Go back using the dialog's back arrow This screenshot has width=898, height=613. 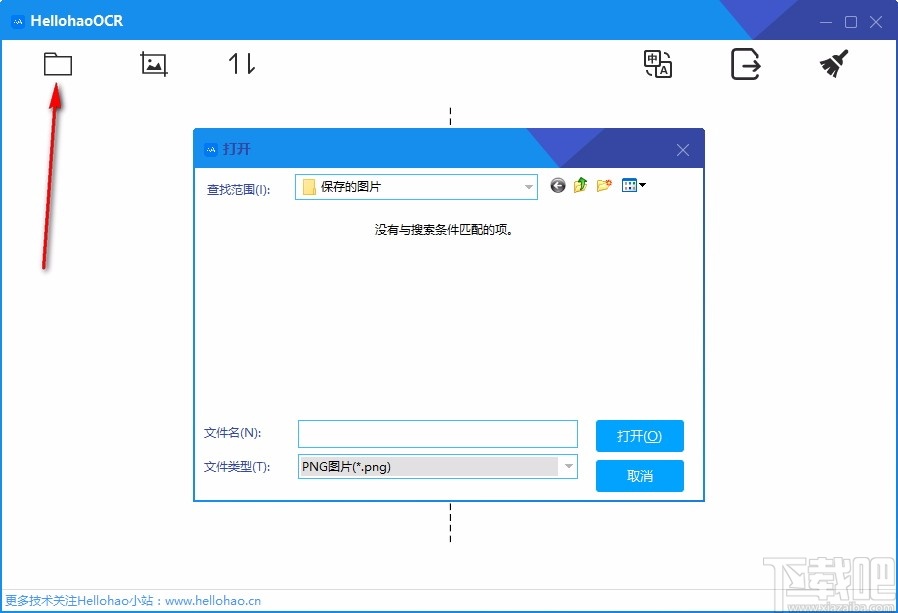pyautogui.click(x=557, y=185)
